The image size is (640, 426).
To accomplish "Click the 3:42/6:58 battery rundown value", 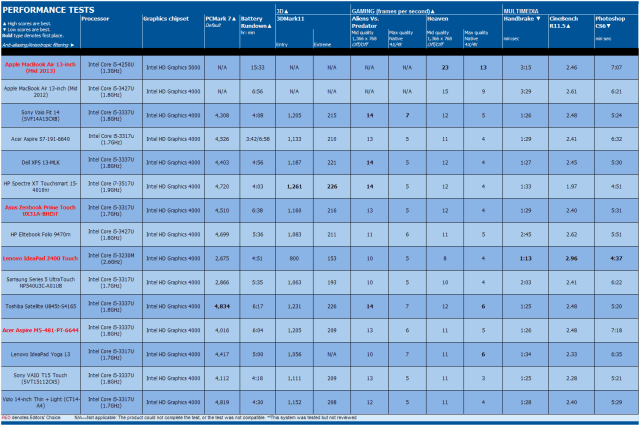I will pos(258,139).
